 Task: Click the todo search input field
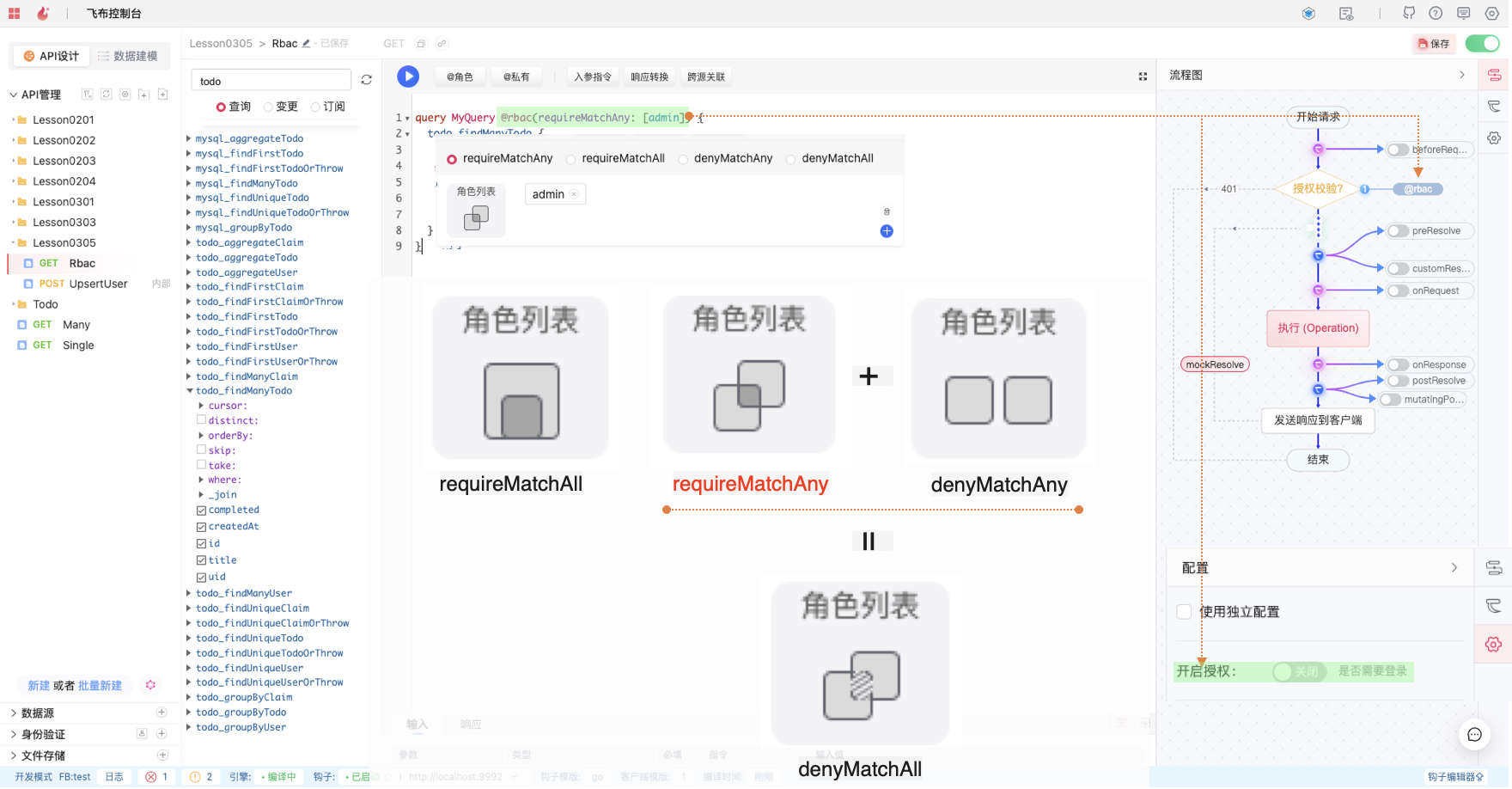271,81
